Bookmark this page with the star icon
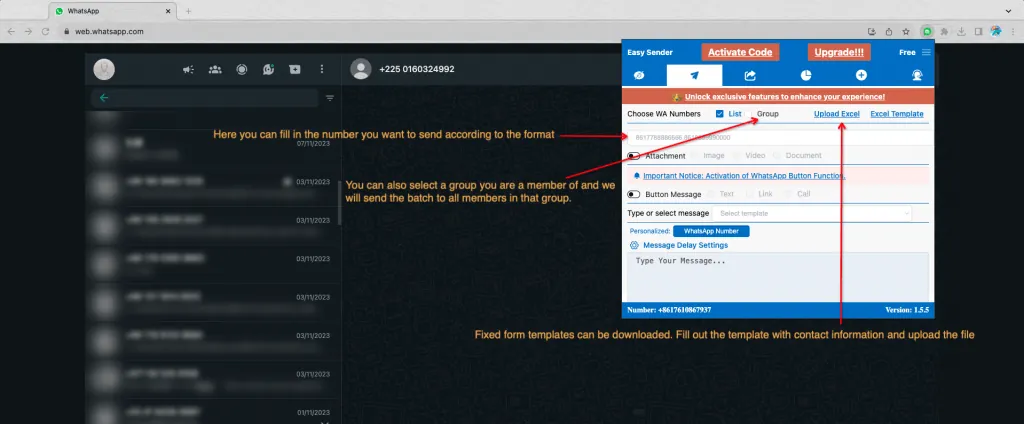The height and width of the screenshot is (424, 1024). [905, 31]
